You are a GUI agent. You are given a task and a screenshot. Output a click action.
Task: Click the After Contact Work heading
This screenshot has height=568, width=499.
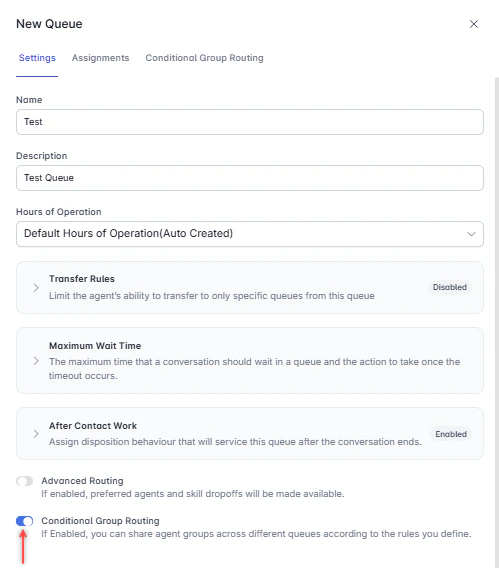pos(93,426)
